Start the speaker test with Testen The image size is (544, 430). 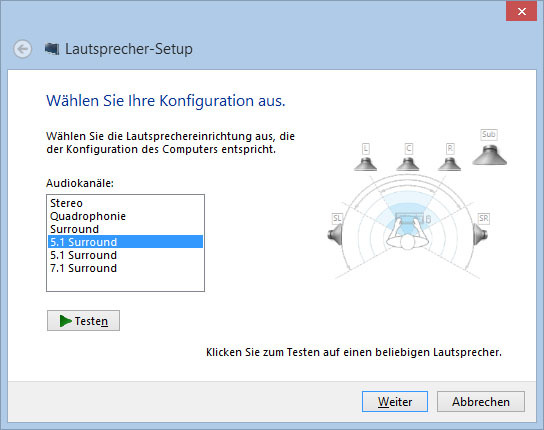tap(83, 321)
